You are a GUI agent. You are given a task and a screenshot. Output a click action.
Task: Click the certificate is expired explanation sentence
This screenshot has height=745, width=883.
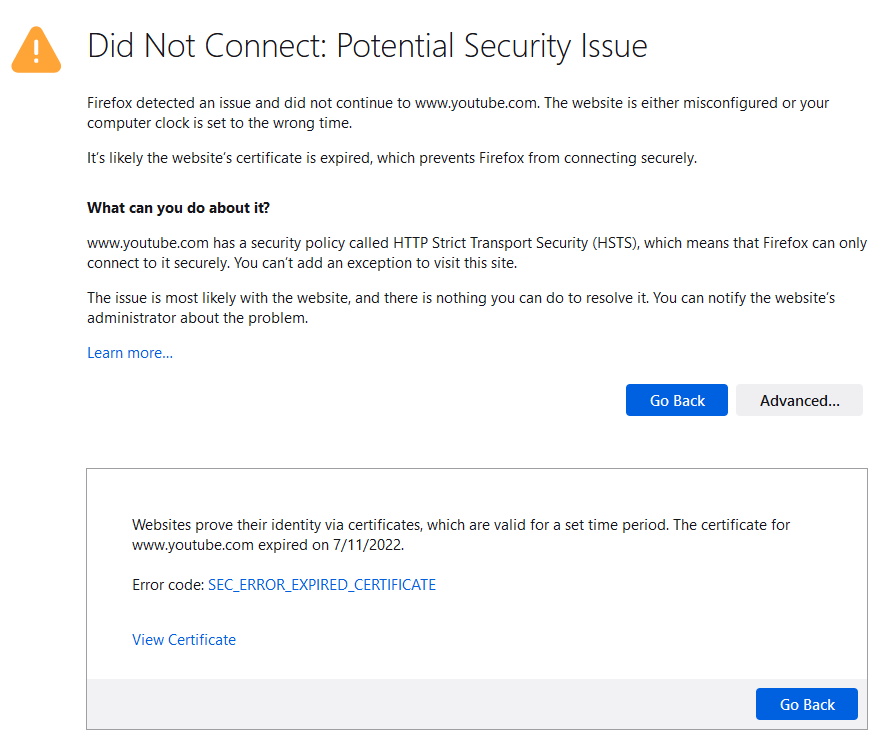pos(392,158)
